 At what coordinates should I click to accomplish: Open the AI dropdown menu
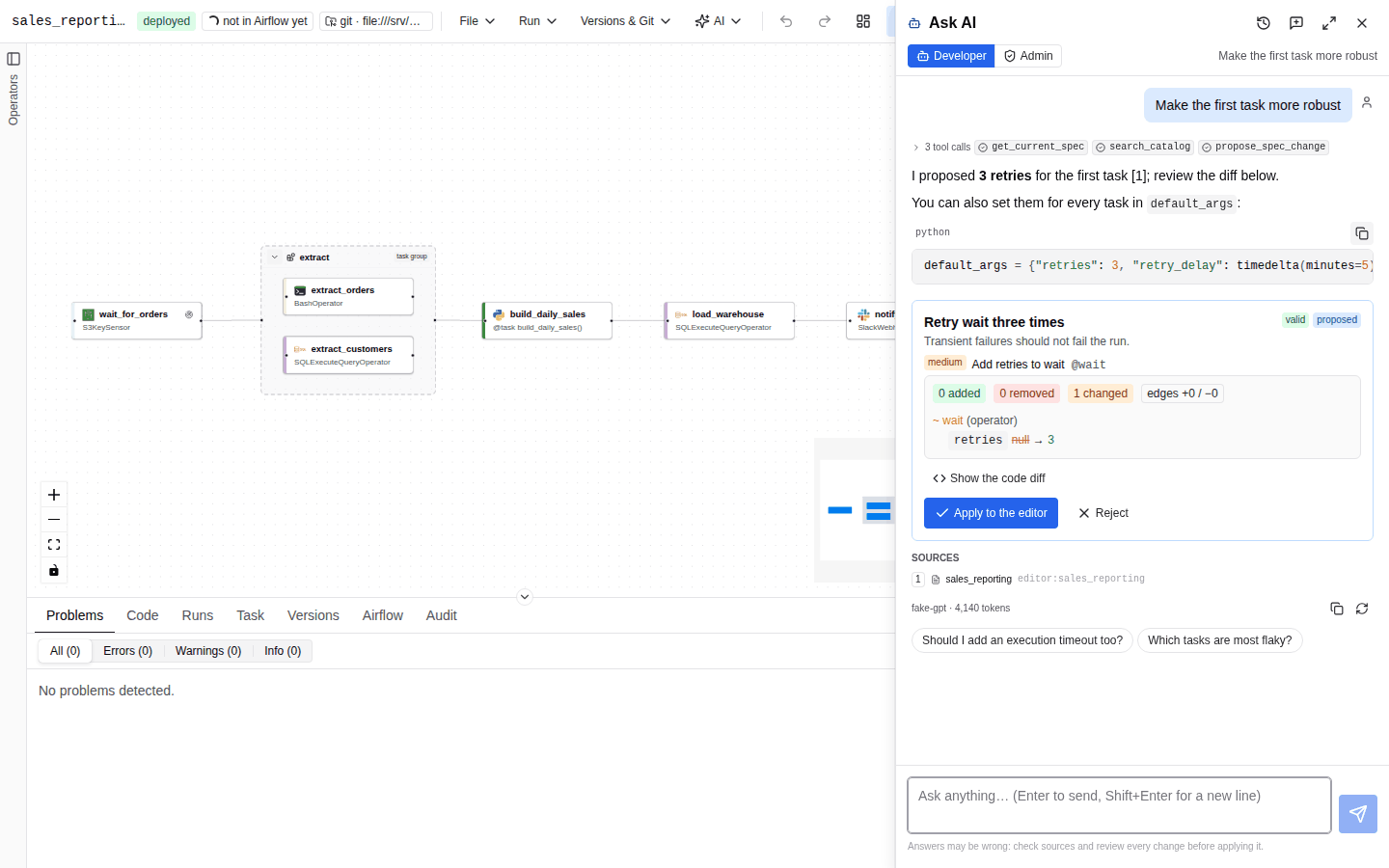pyautogui.click(x=718, y=21)
